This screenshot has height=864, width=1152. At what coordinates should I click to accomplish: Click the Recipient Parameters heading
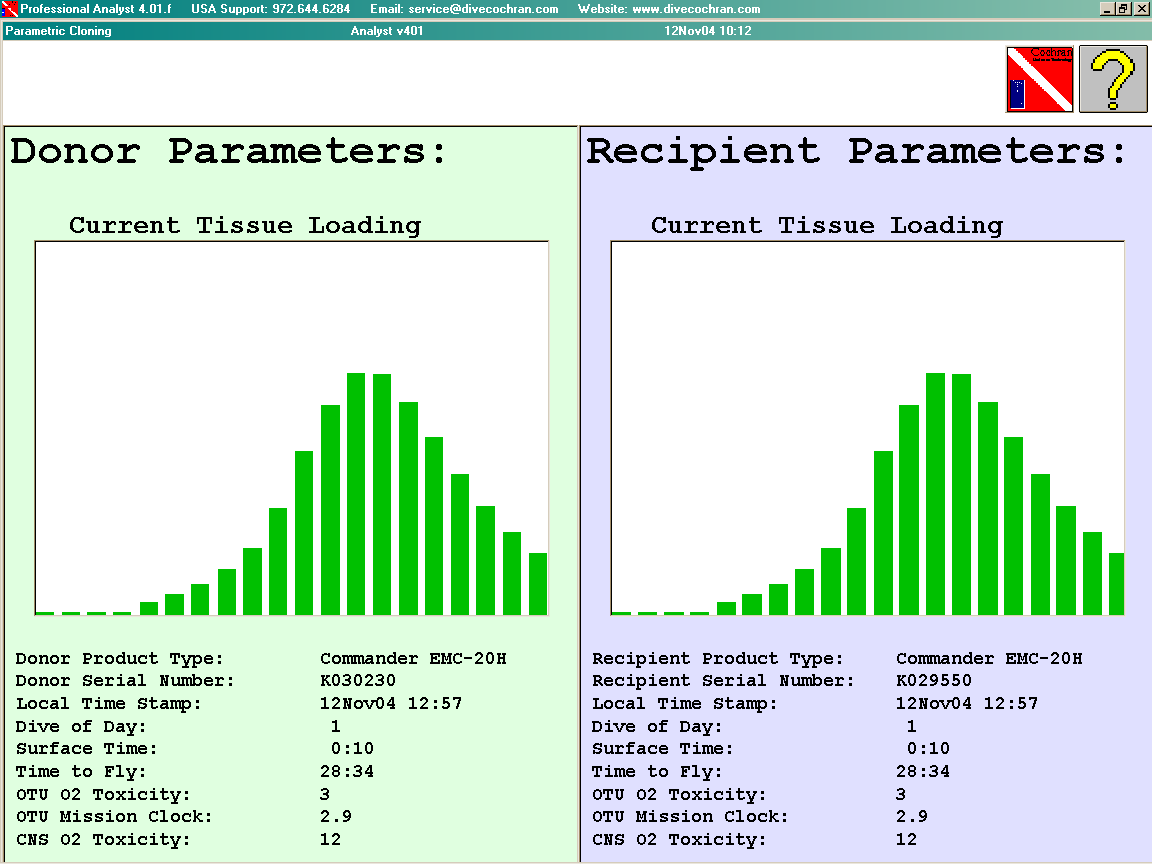tap(856, 151)
